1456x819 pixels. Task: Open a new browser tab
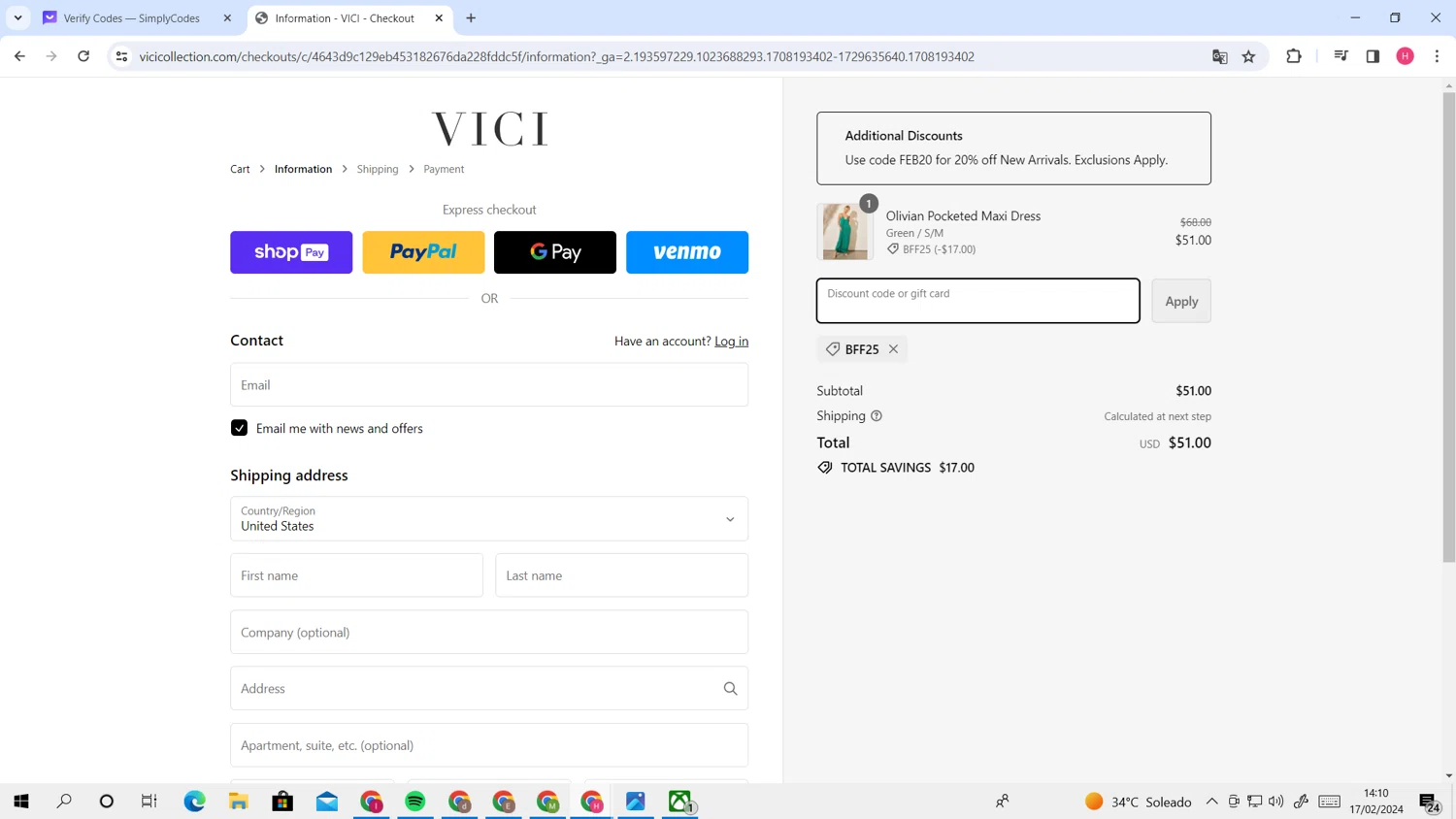point(471,17)
